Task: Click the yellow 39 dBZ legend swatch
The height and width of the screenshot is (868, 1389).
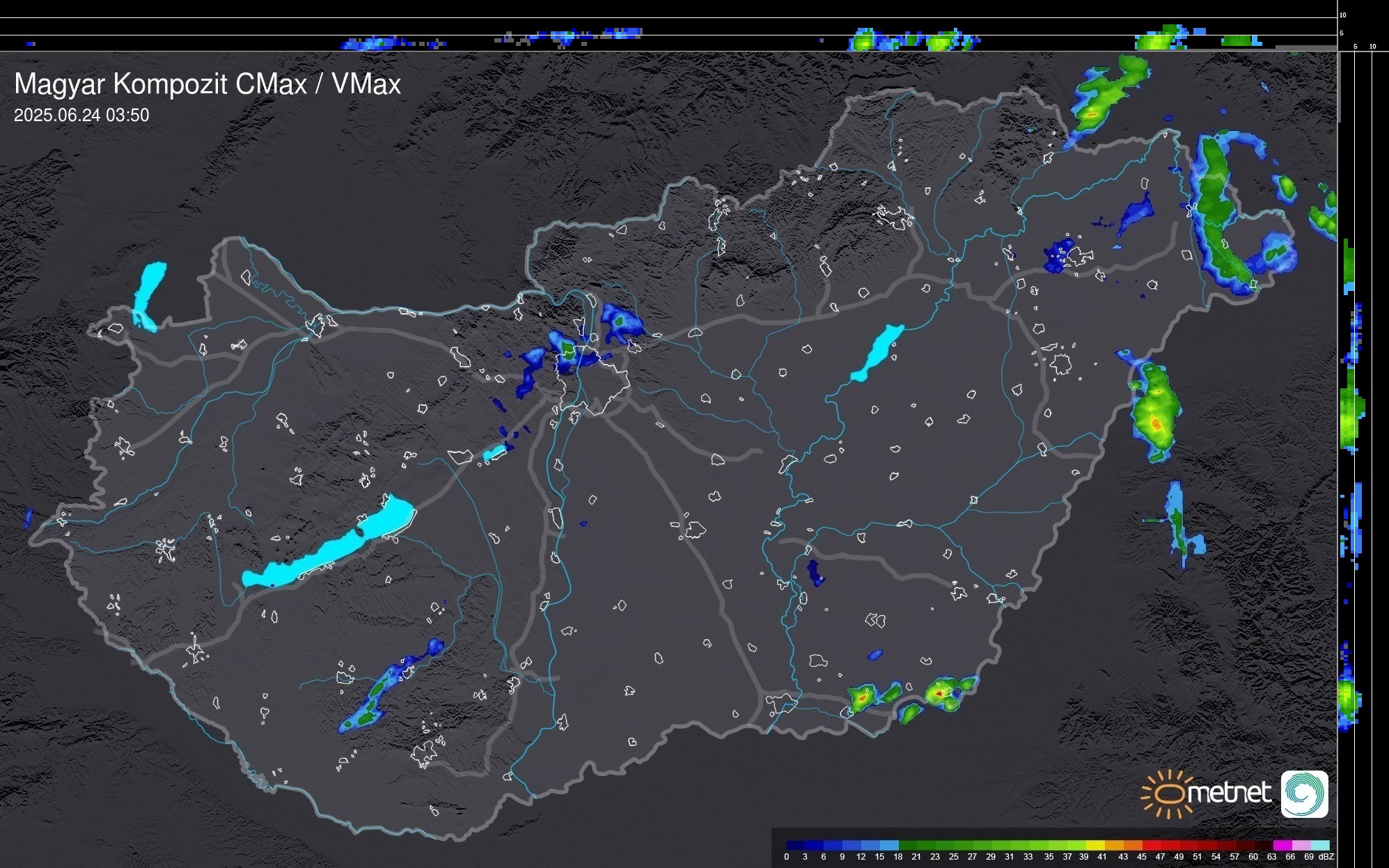Action: [1094, 845]
